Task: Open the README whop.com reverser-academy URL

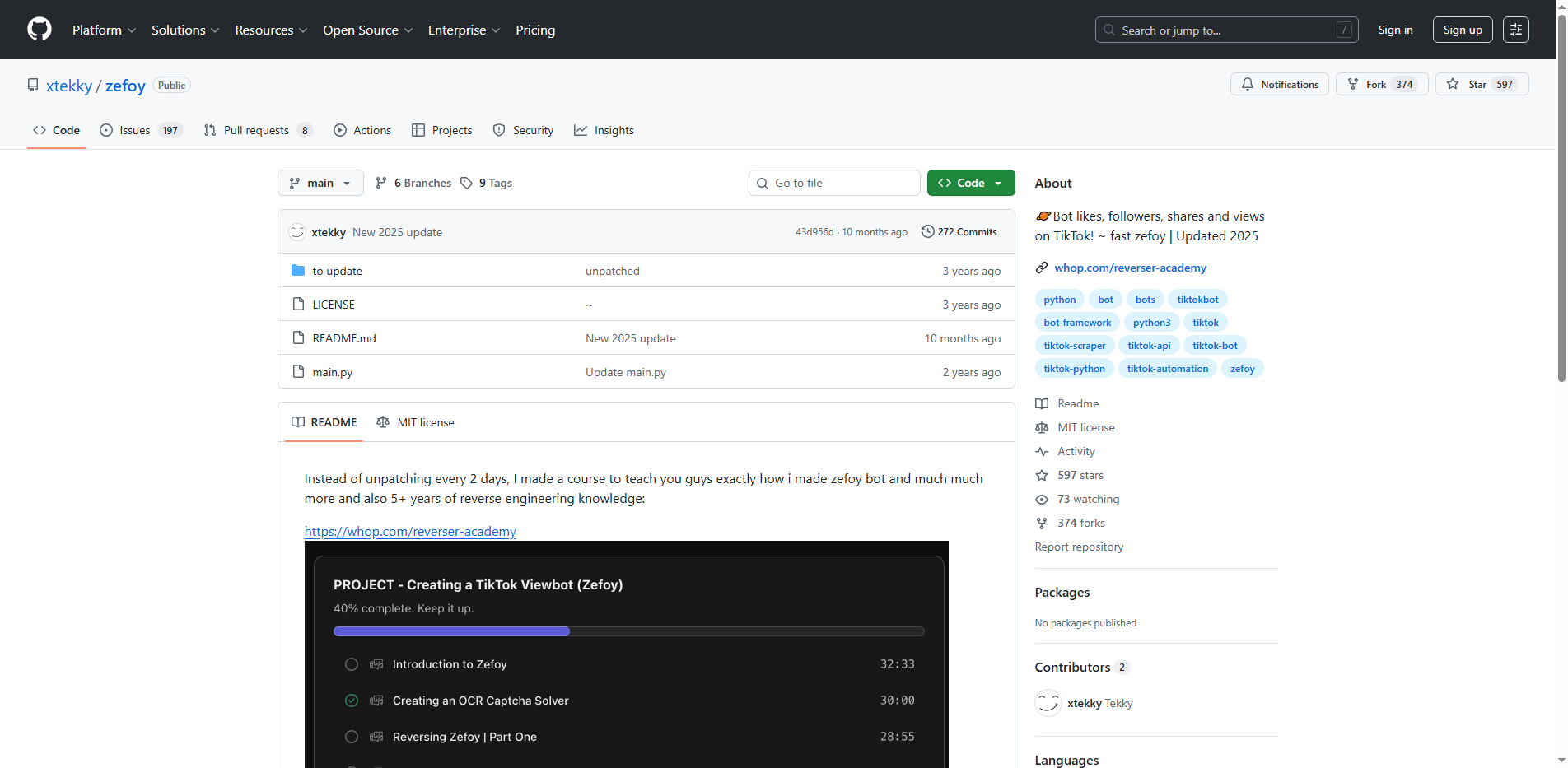Action: point(410,531)
